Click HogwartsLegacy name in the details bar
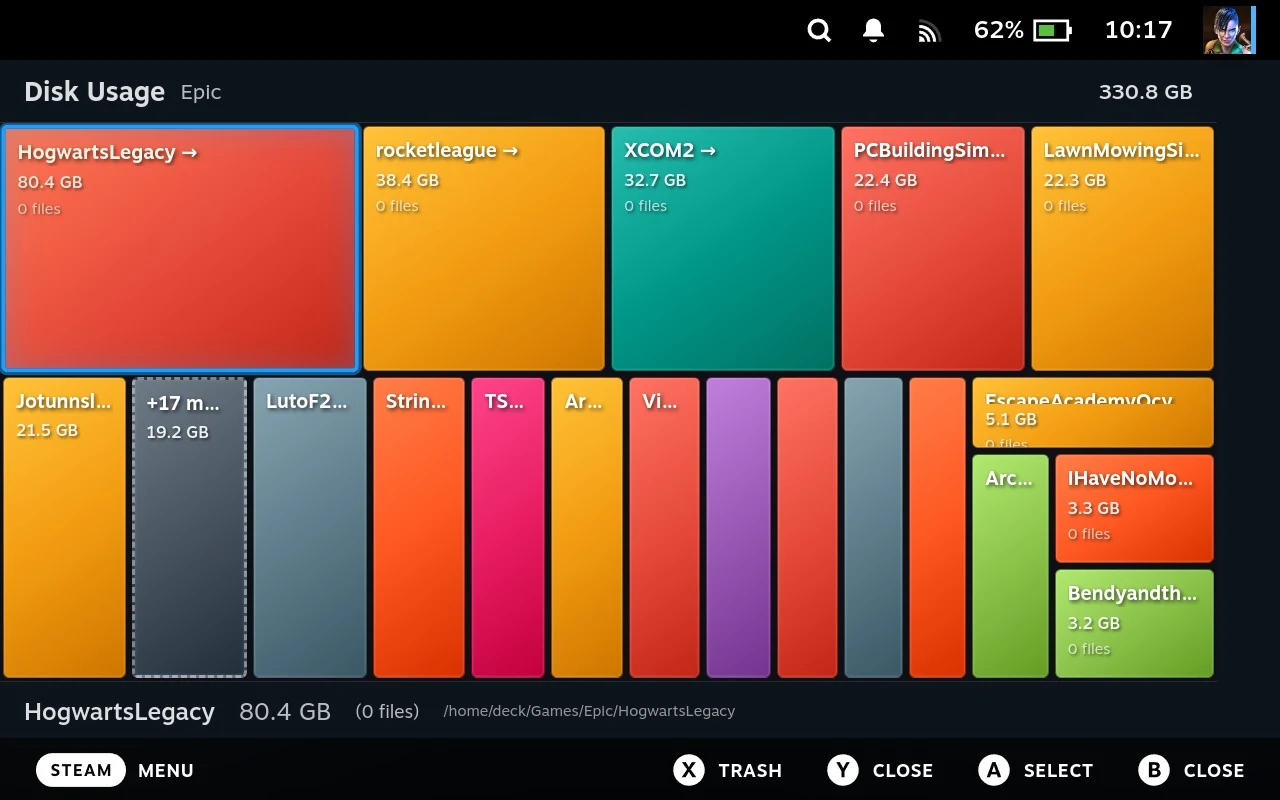The height and width of the screenshot is (800, 1280). tap(119, 712)
